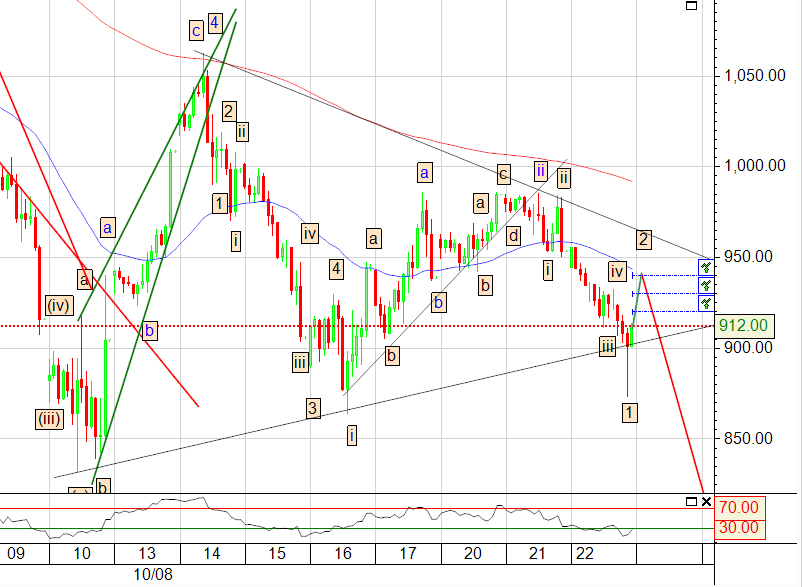The height and width of the screenshot is (587, 802).
Task: Click the 22 date on time axis
Action: tap(585, 553)
